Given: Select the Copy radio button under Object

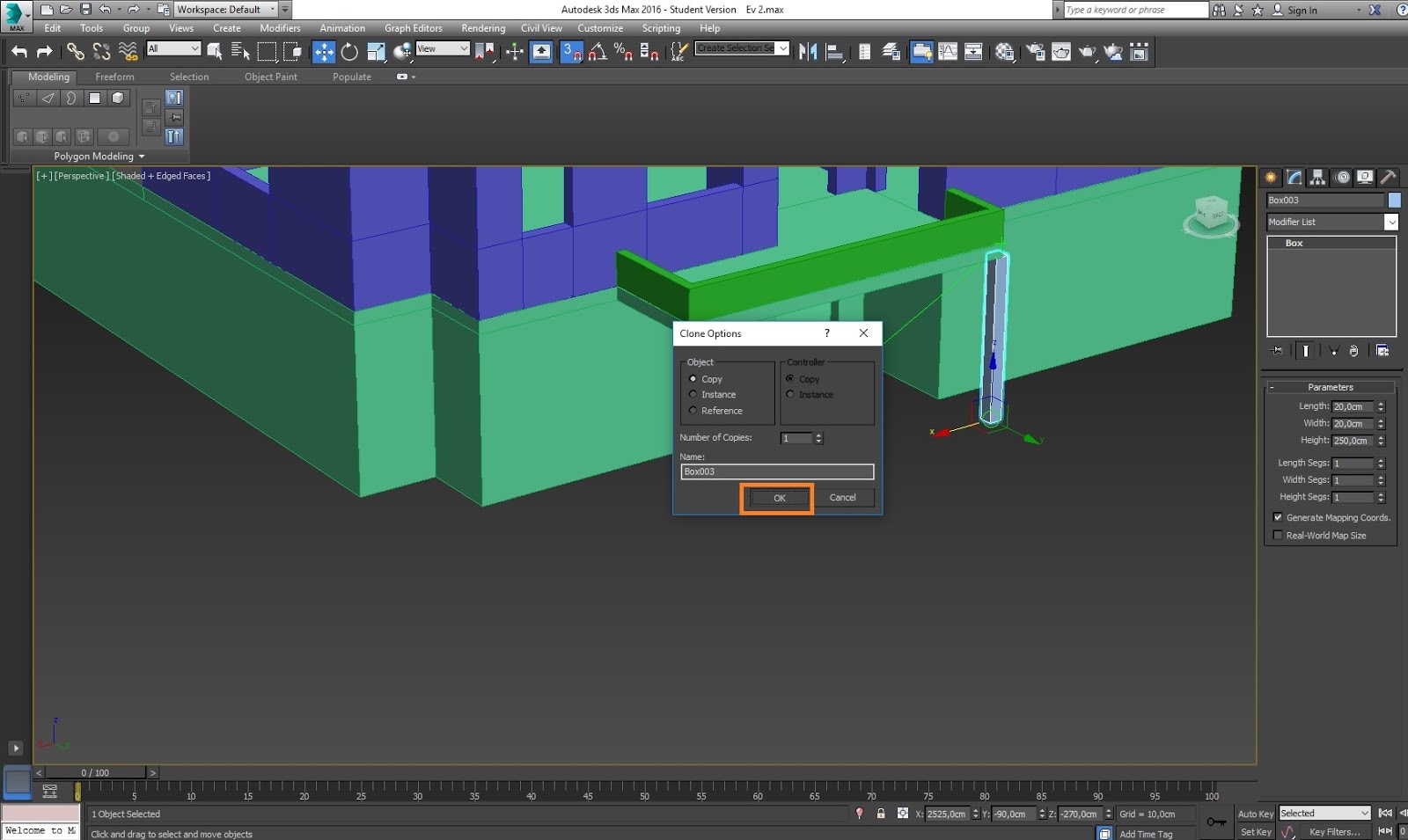Looking at the screenshot, I should (694, 378).
